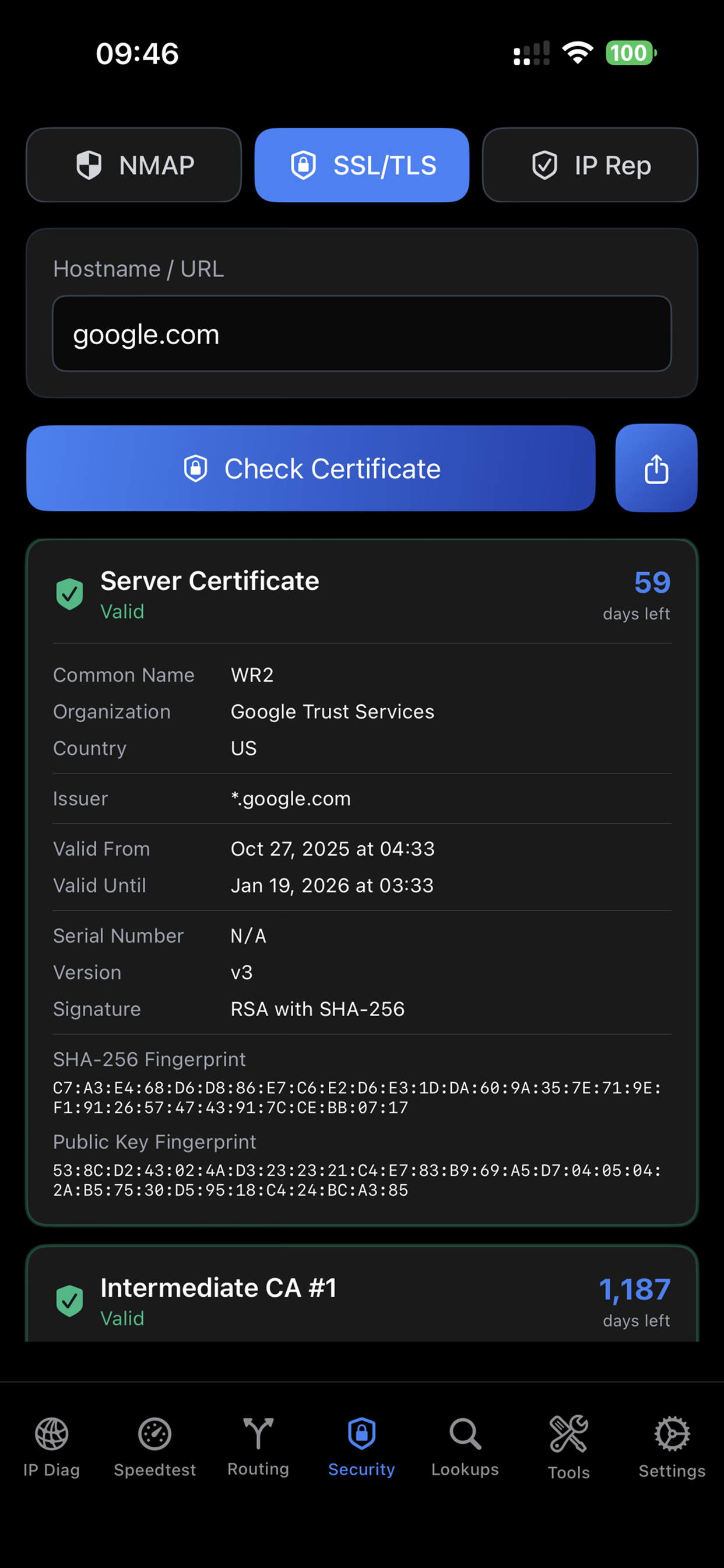724x1568 pixels.
Task: Tap the Version value 'v3'
Action: (x=241, y=972)
